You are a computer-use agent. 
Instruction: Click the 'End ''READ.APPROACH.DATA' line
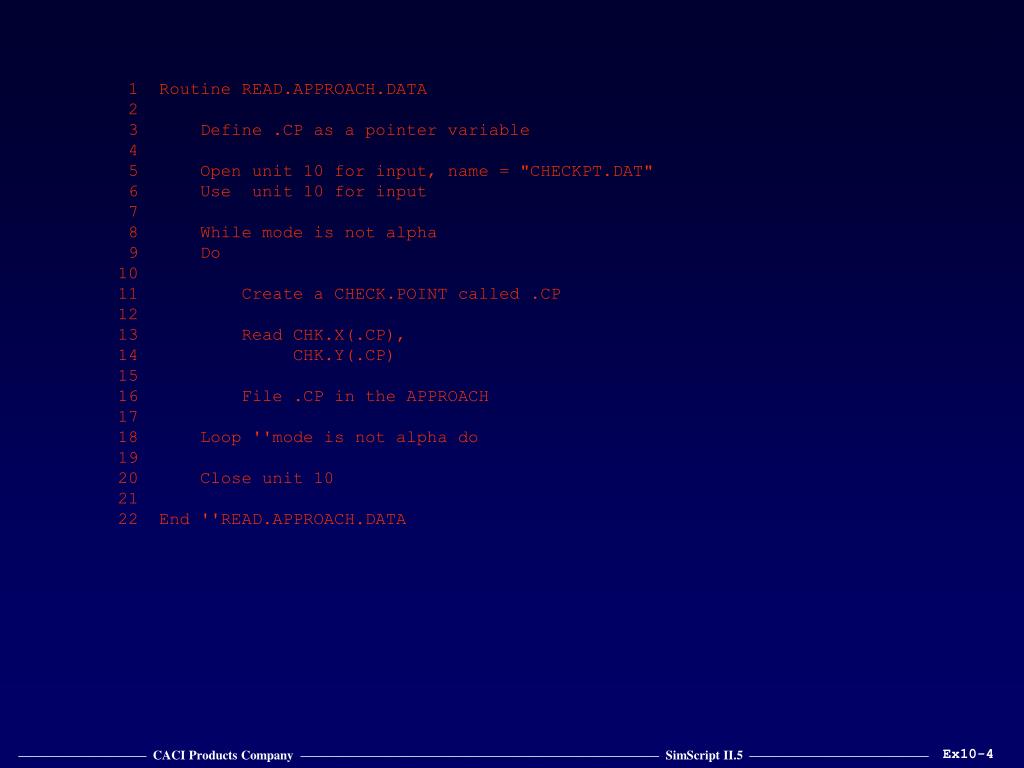point(282,519)
